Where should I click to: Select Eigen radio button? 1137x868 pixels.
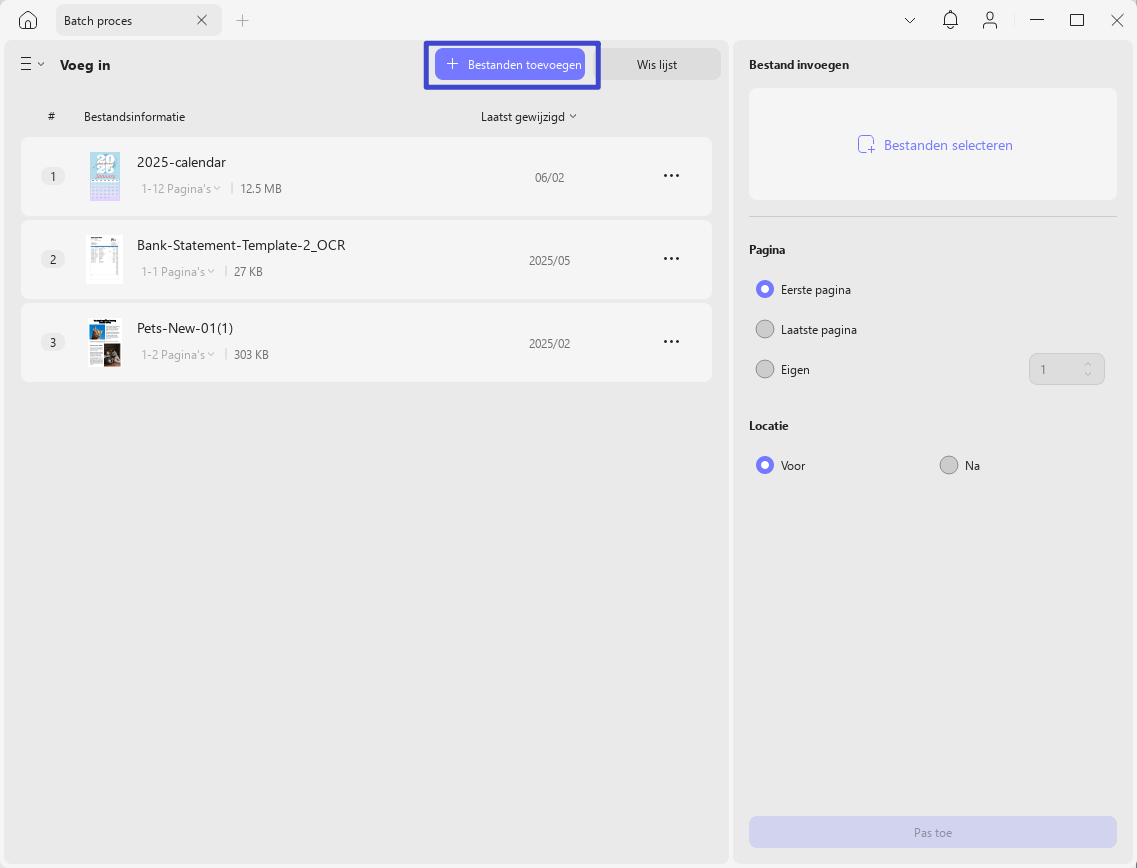coord(764,369)
